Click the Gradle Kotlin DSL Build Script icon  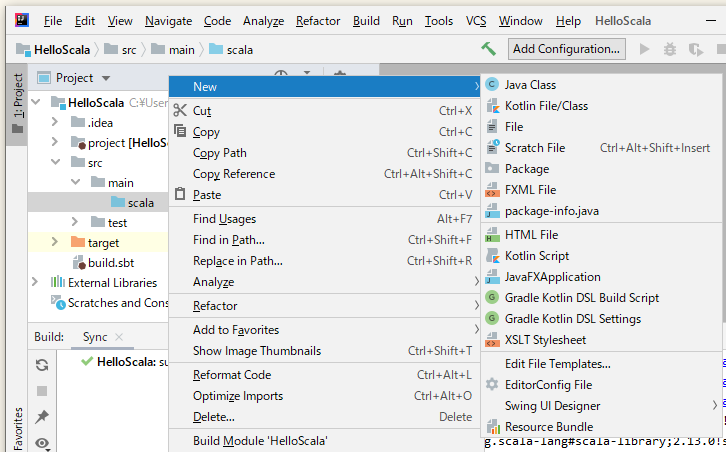(492, 297)
